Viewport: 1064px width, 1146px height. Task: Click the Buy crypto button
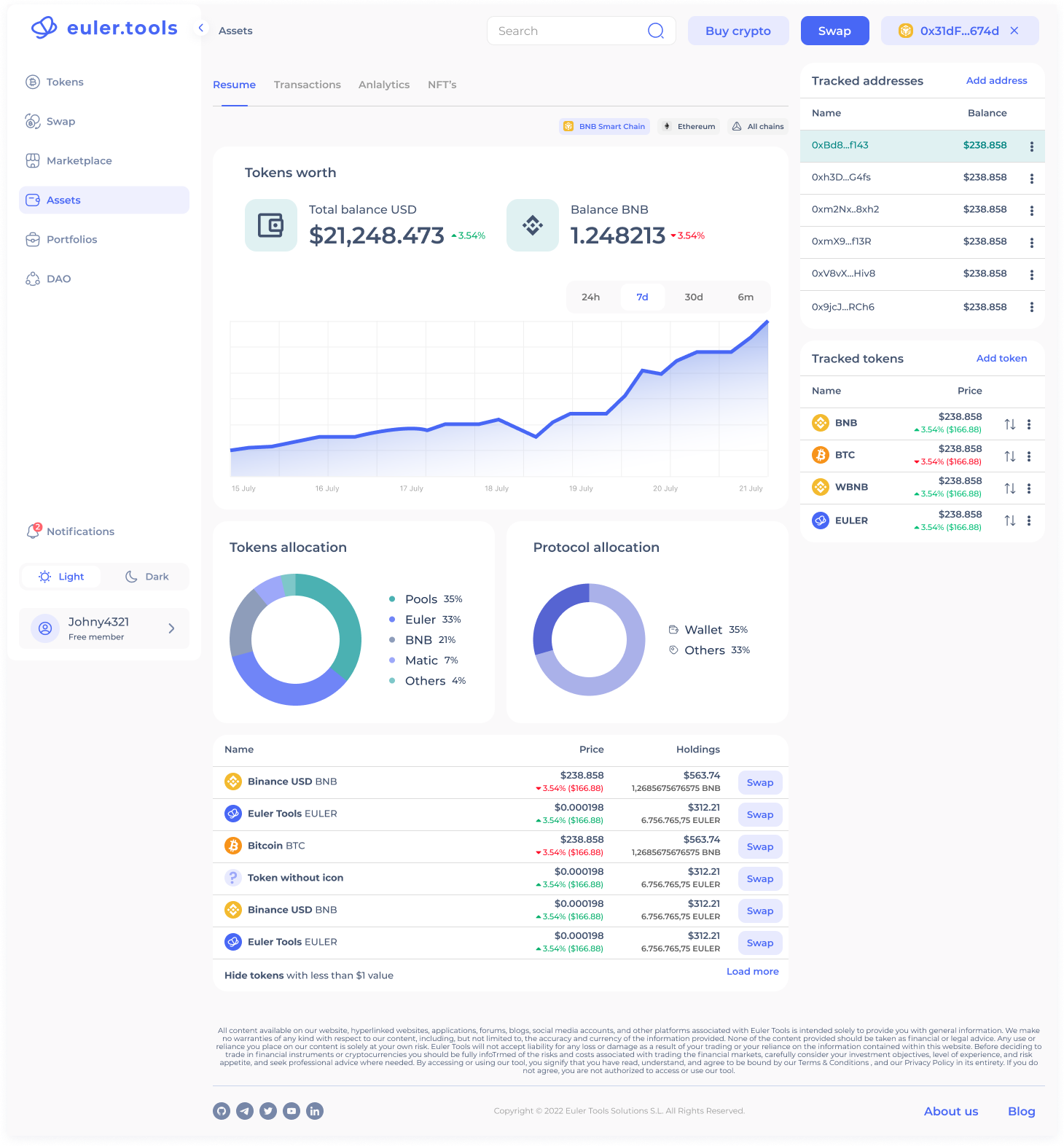(x=738, y=31)
